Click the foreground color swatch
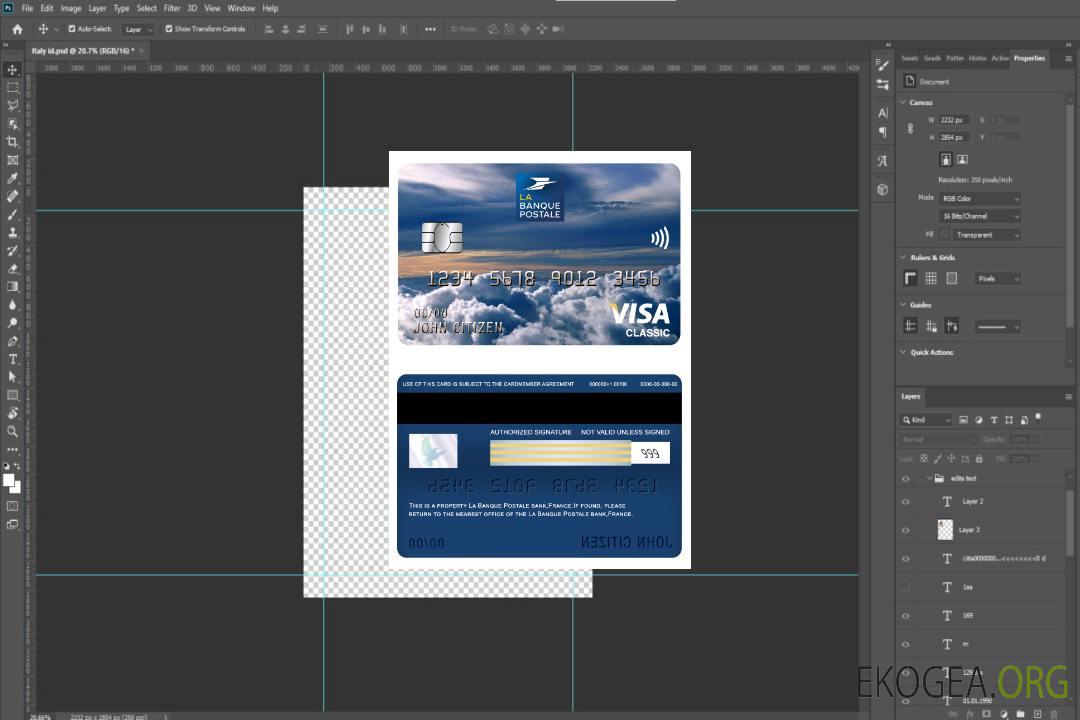1080x720 pixels. pos(9,480)
